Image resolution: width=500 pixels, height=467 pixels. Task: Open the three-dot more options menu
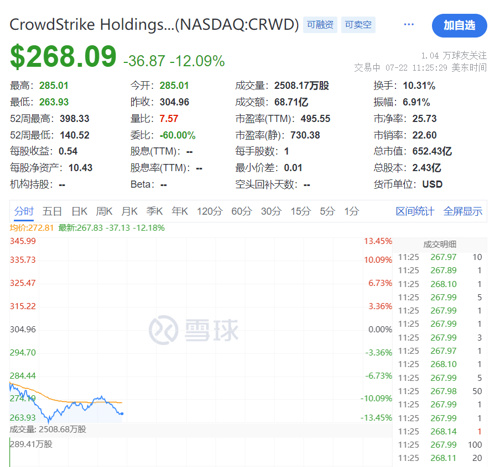tap(408, 24)
